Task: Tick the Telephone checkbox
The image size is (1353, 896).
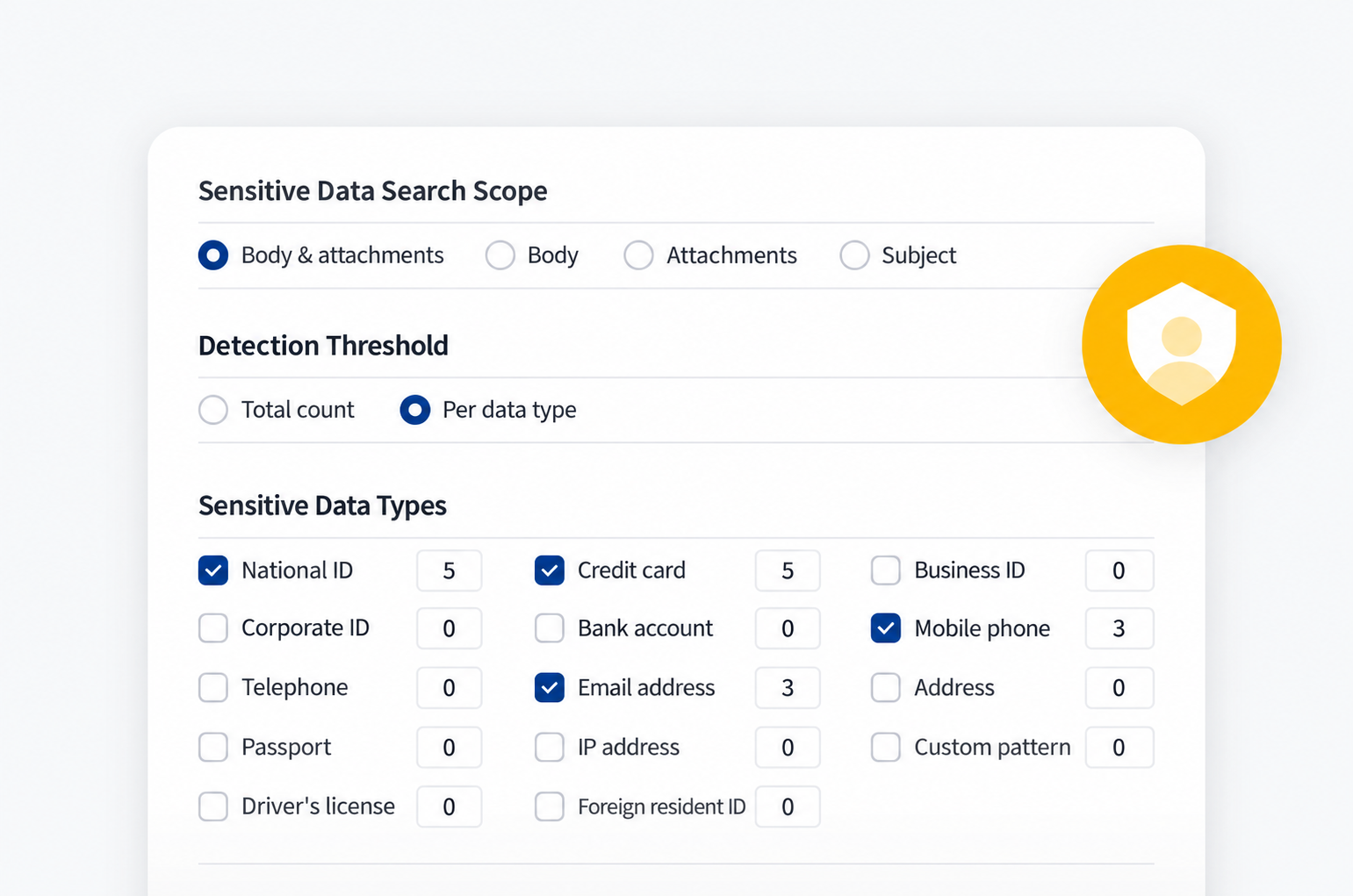Action: 213,688
